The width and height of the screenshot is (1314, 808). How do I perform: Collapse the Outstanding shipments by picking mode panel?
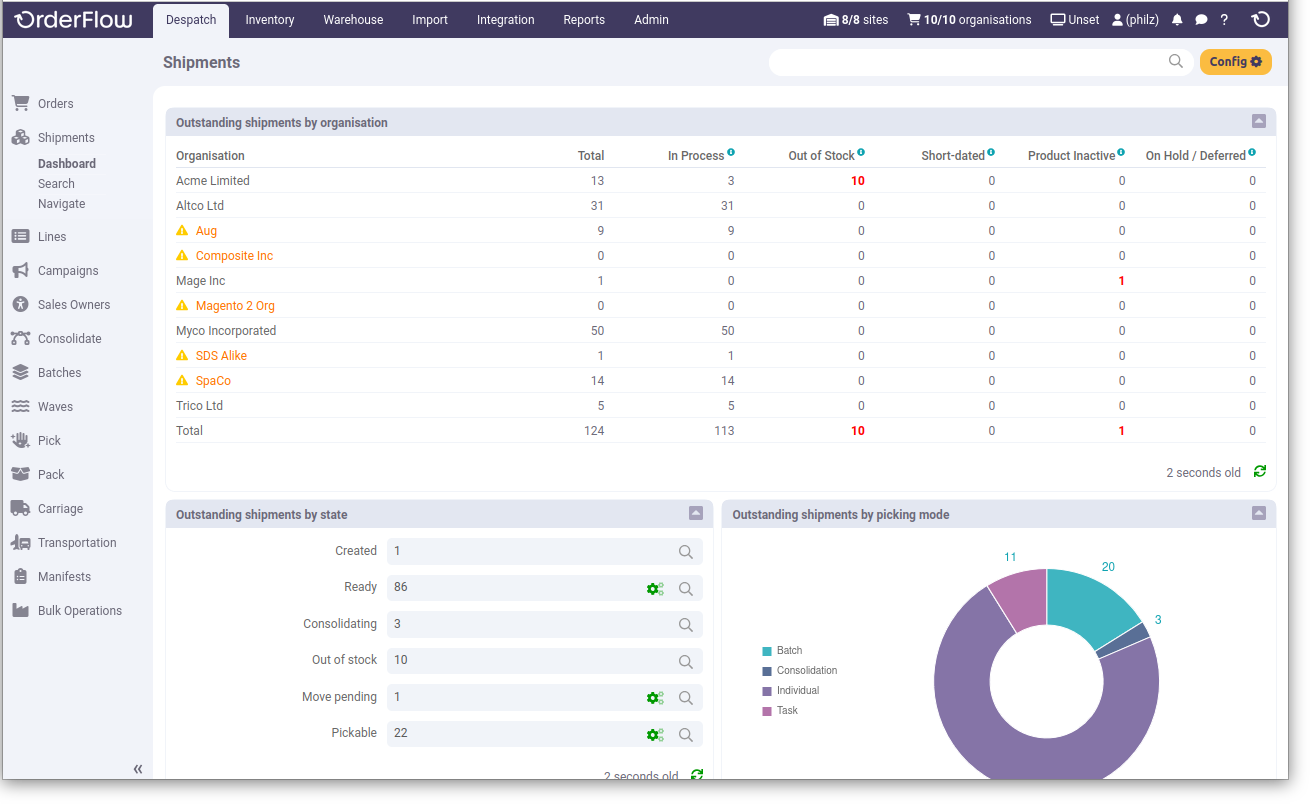point(1259,514)
